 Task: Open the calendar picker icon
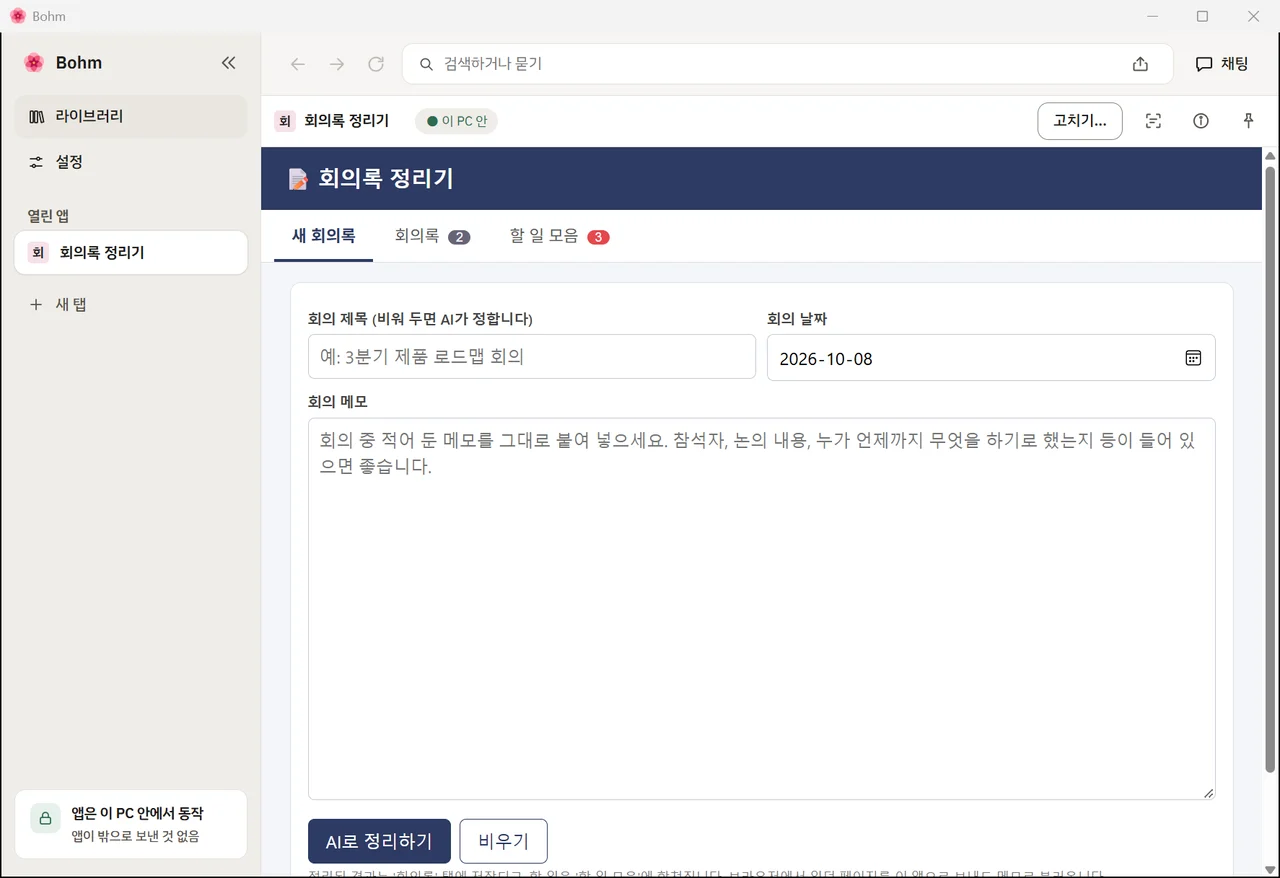tap(1193, 358)
